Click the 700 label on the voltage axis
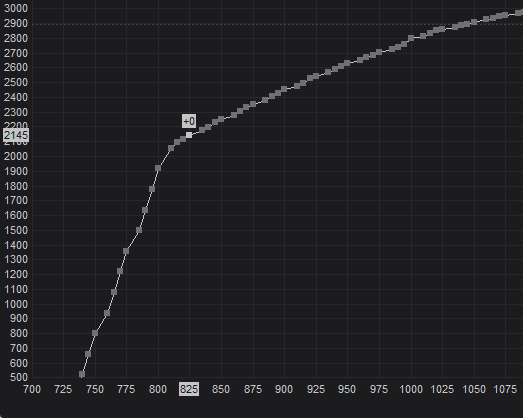This screenshot has width=523, height=418. click(32, 389)
